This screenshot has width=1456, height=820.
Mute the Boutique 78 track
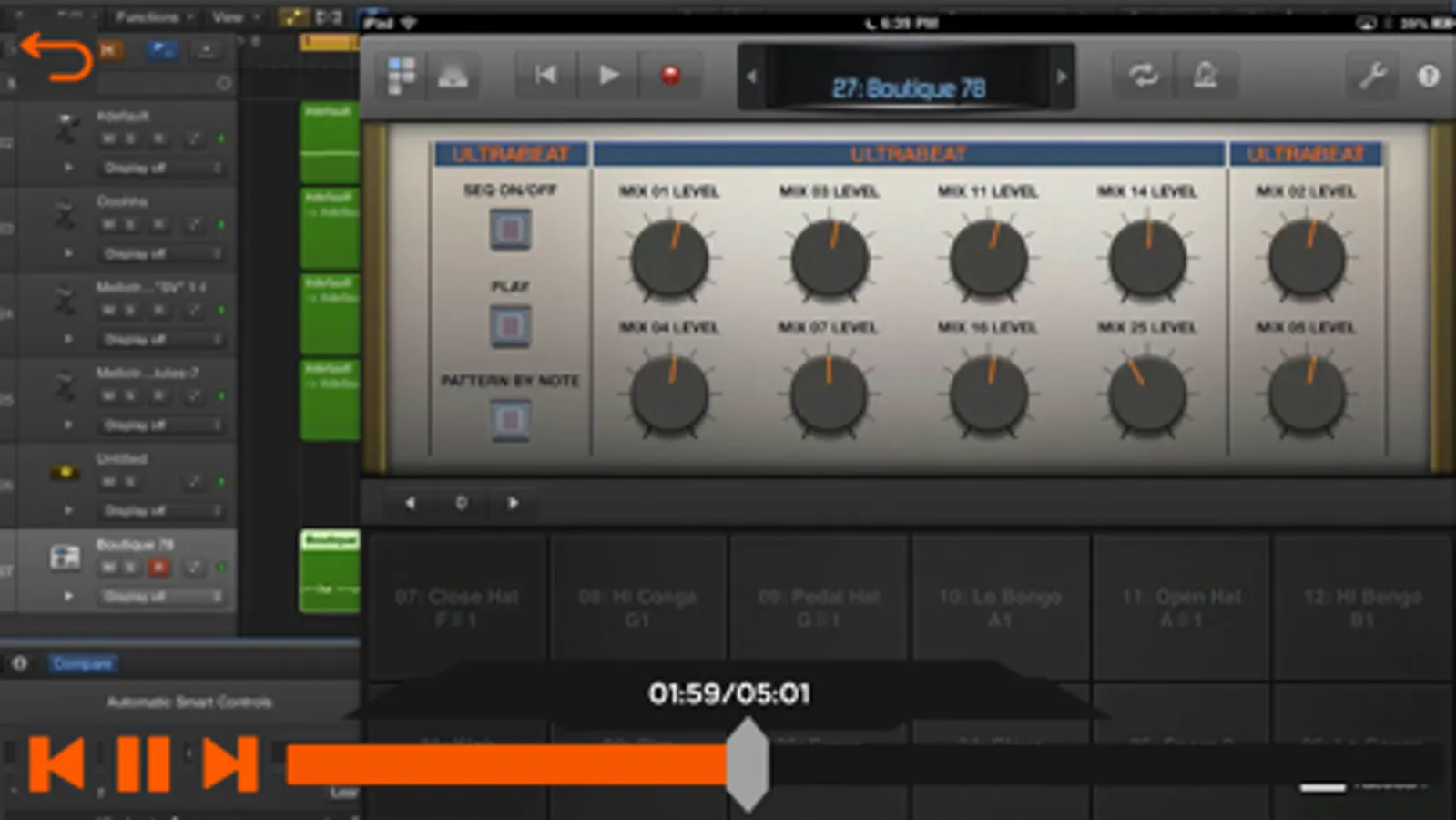tap(108, 568)
